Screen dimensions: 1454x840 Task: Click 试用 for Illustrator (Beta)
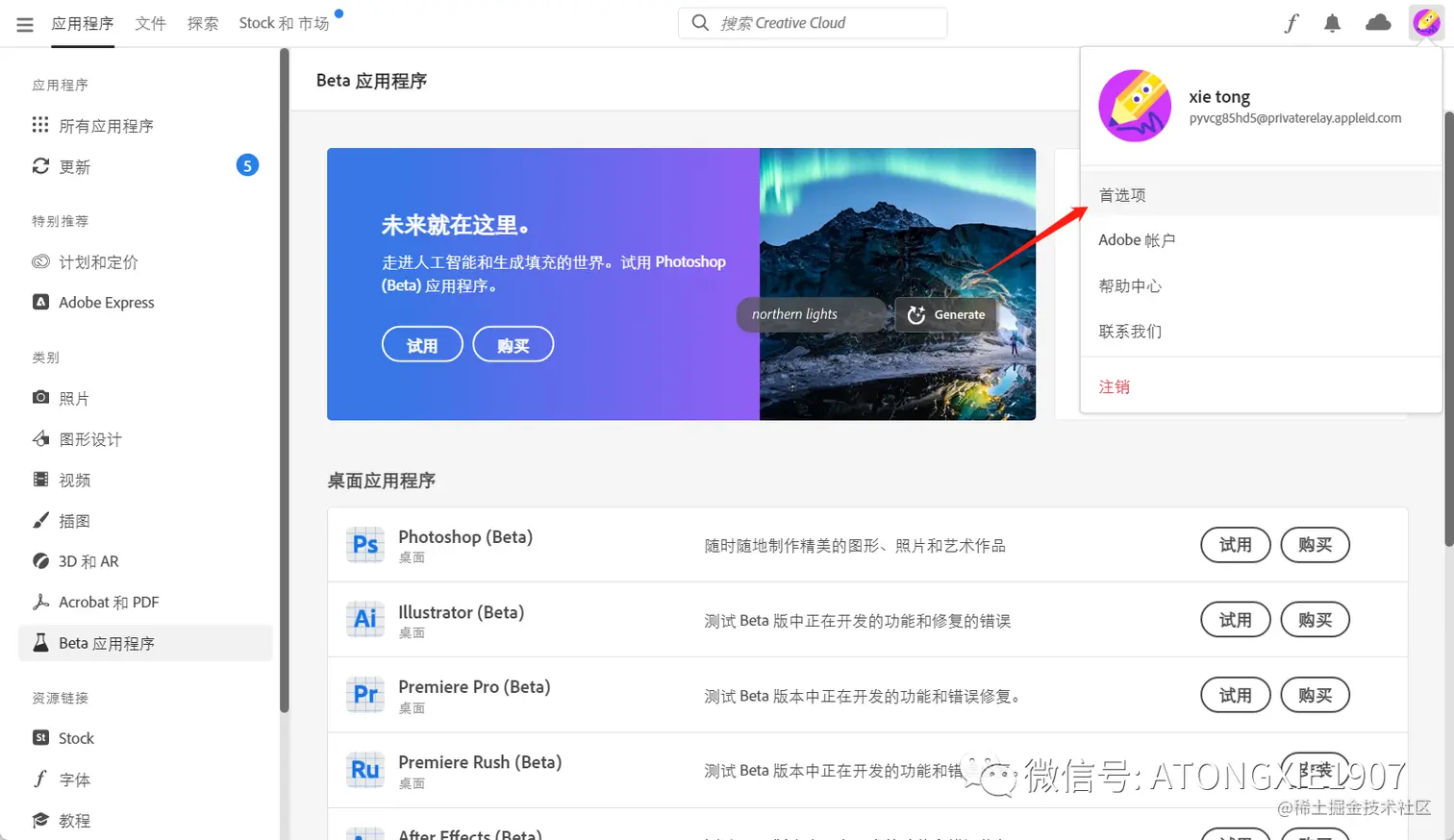[x=1236, y=620]
